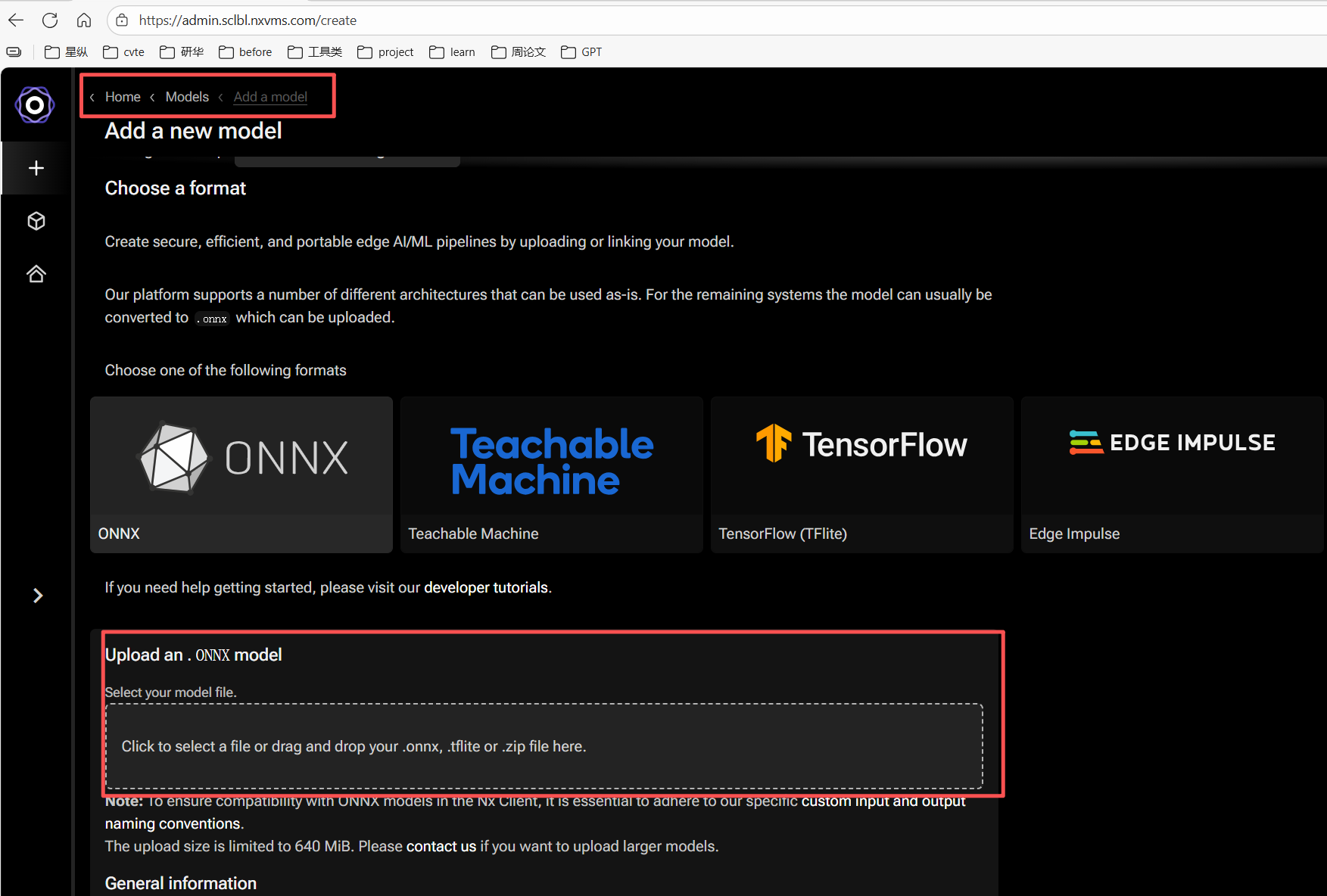The image size is (1327, 896).
Task: Click the file upload drop zone
Action: [544, 746]
